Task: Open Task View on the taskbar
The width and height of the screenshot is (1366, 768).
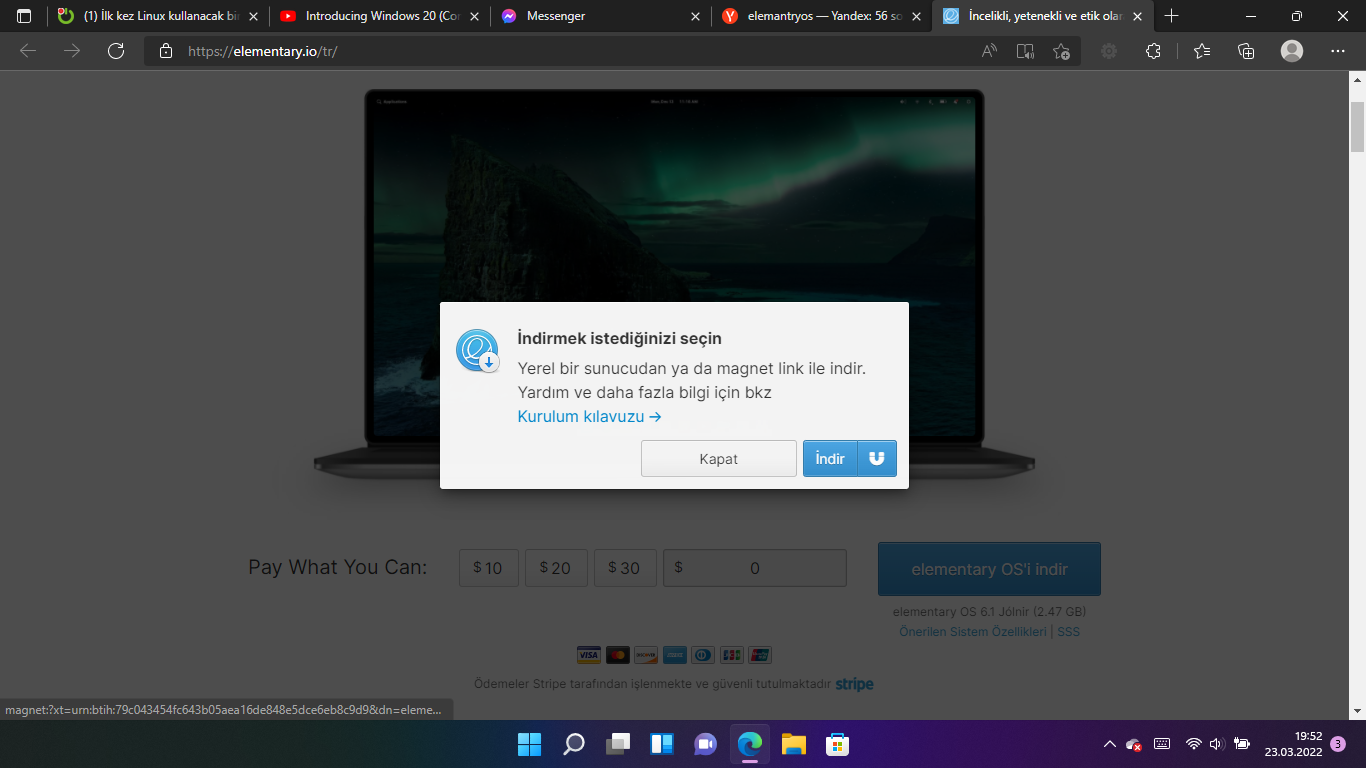Action: click(x=618, y=744)
